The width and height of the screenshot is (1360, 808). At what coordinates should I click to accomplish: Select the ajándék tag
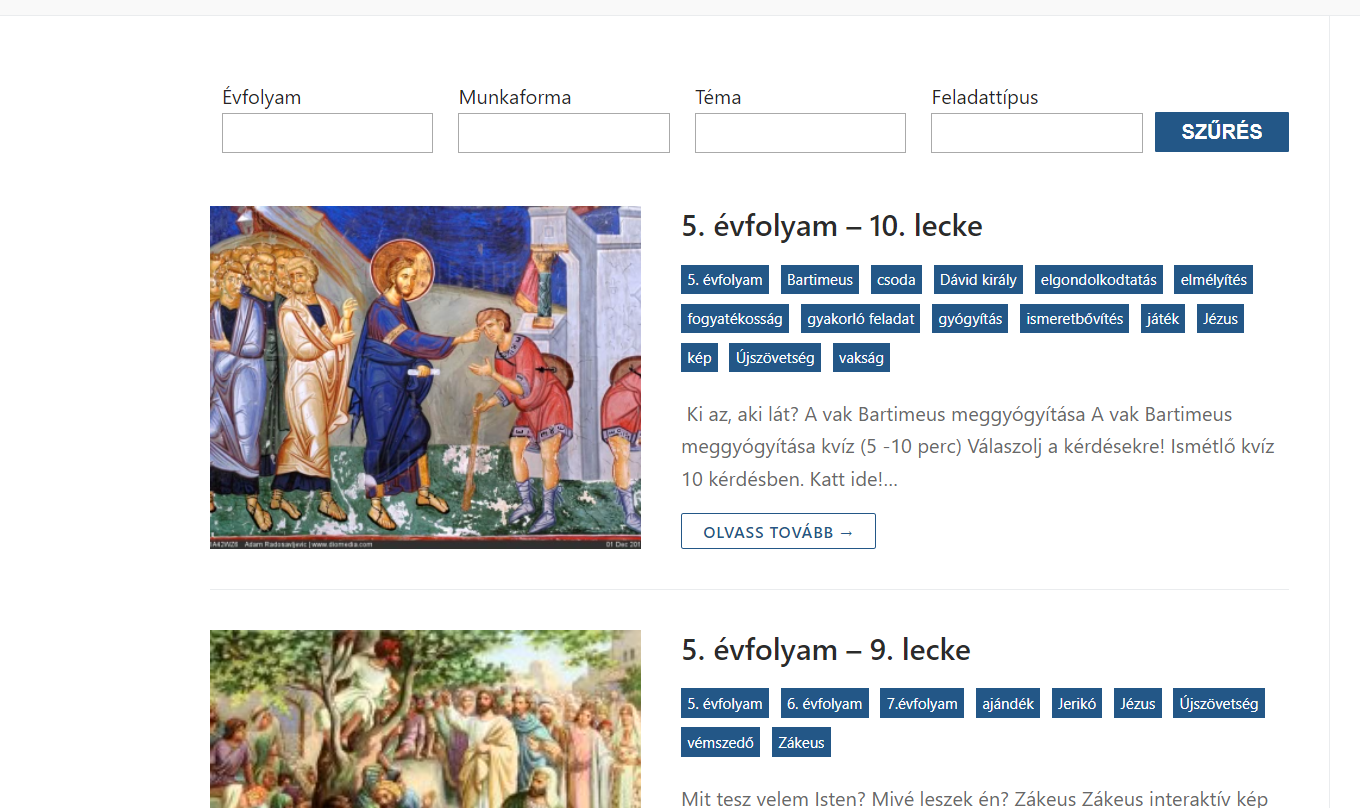(1008, 704)
